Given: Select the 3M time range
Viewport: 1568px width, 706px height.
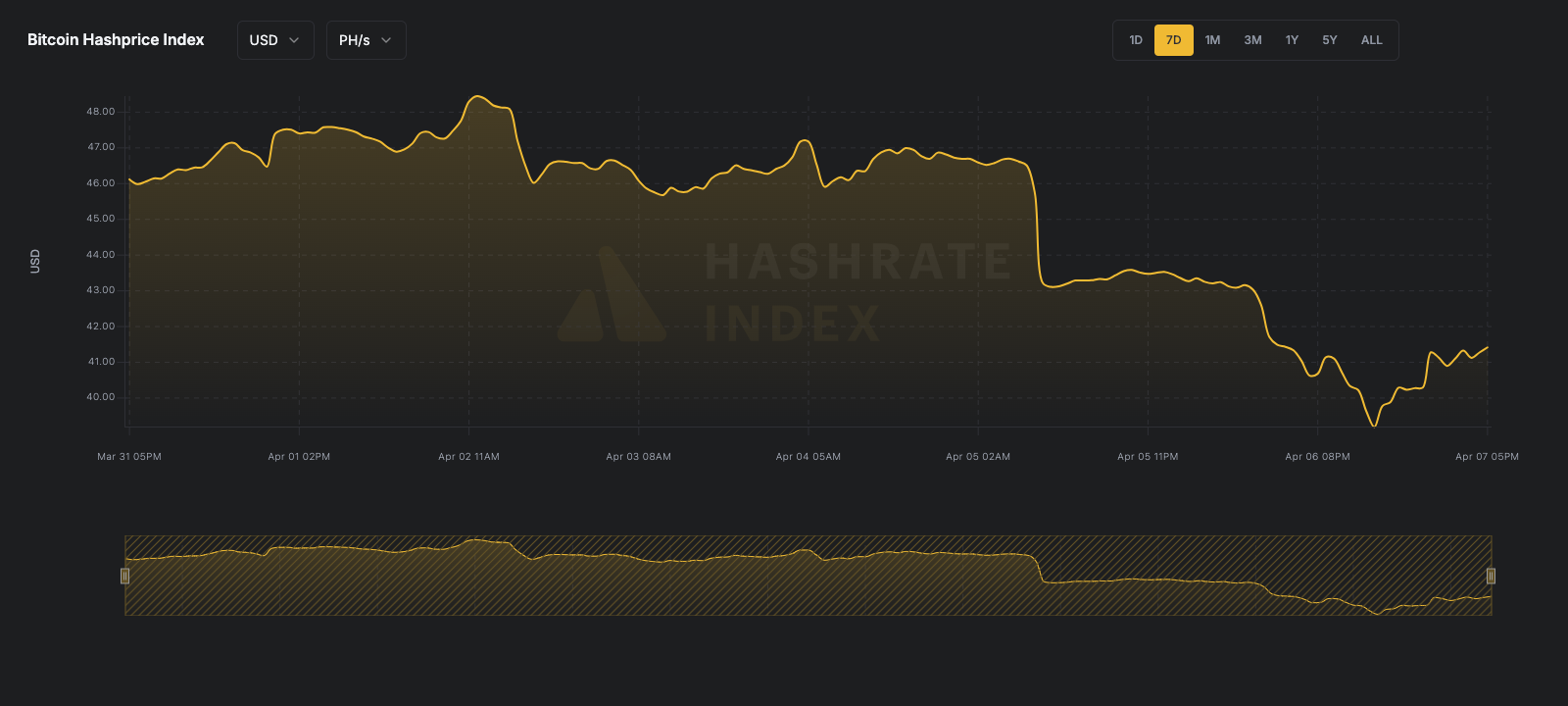Looking at the screenshot, I should click(1252, 40).
